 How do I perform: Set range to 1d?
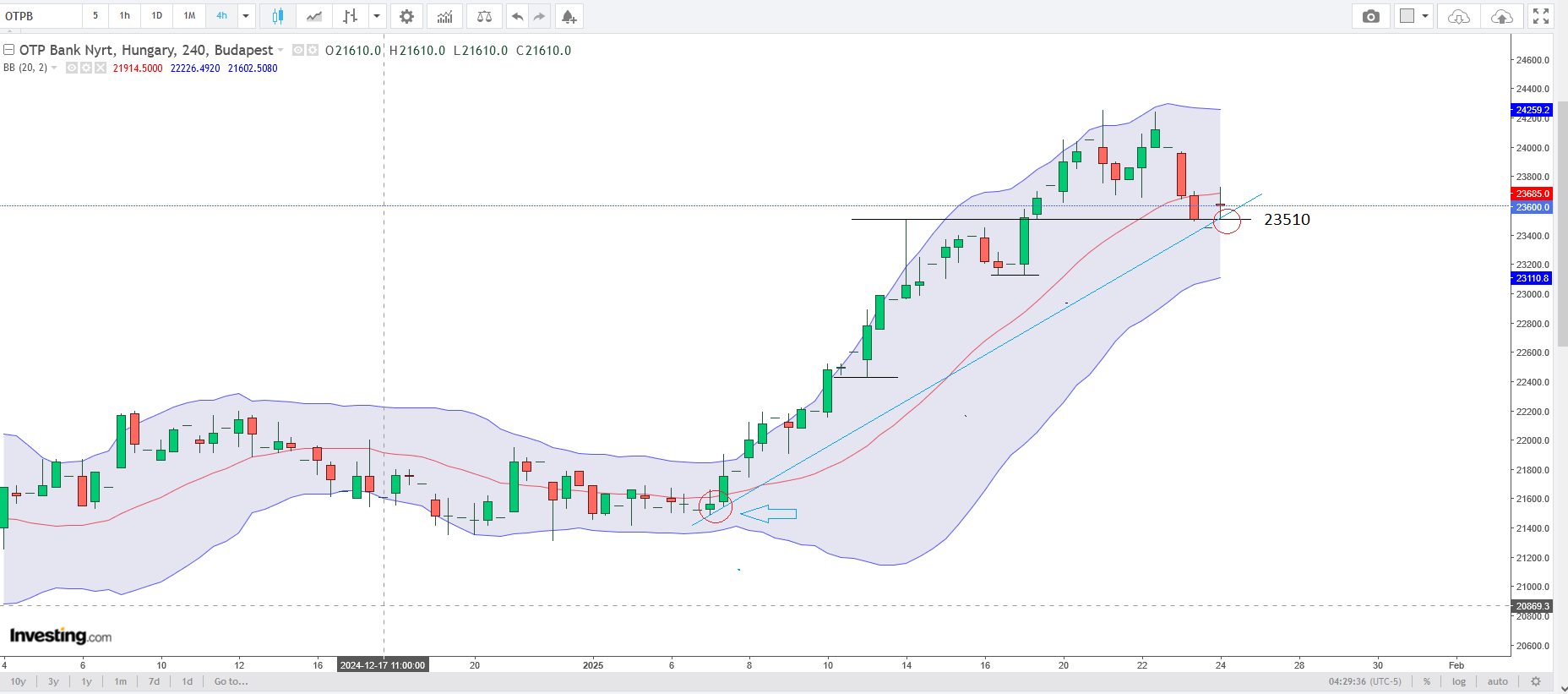[x=188, y=681]
